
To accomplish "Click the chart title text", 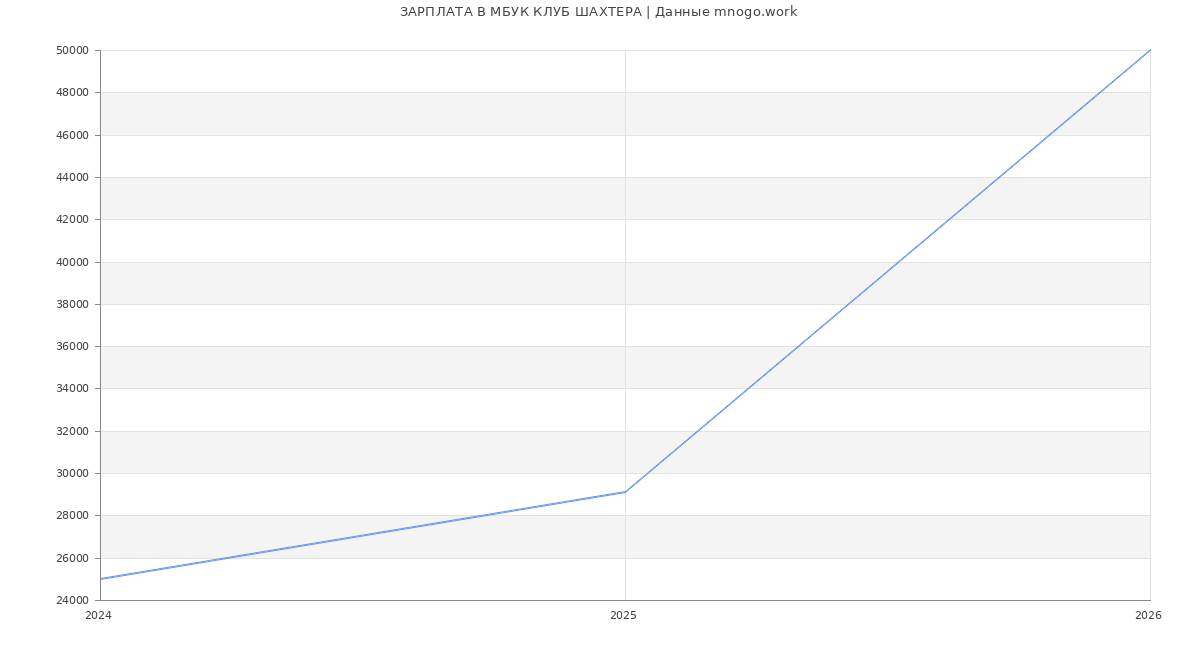I will (x=598, y=12).
